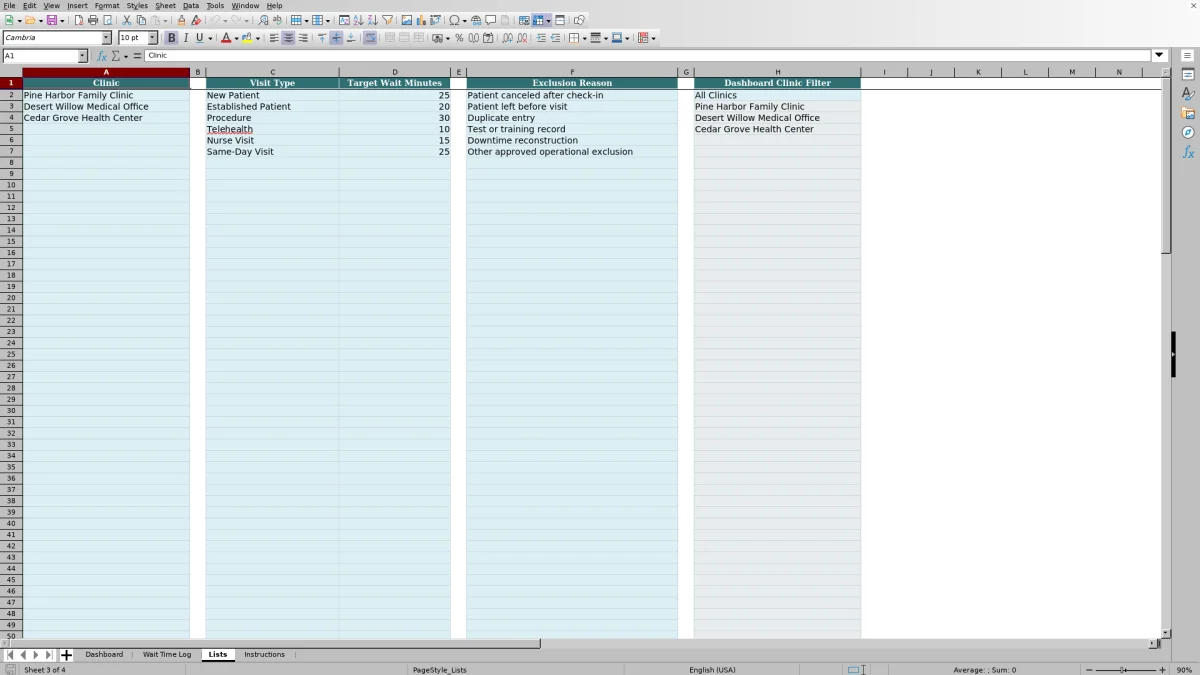The width and height of the screenshot is (1200, 675).
Task: Toggle Center Horizontally alignment
Action: tap(288, 38)
